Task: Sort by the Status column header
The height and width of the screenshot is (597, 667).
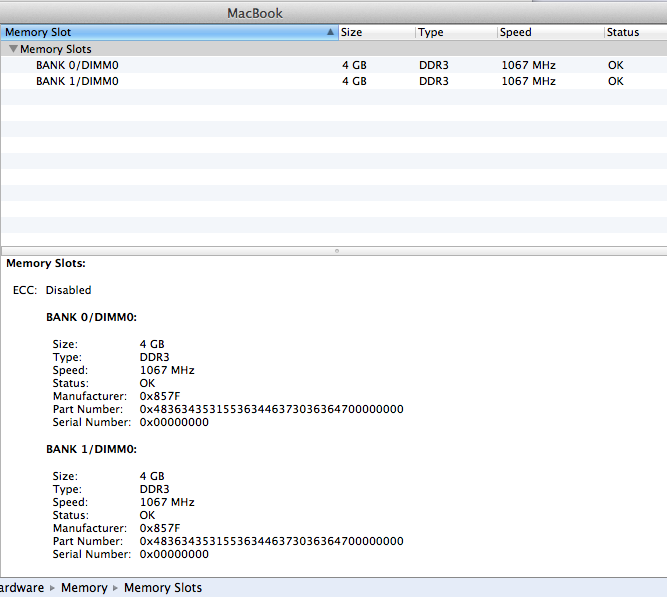Action: tap(636, 32)
